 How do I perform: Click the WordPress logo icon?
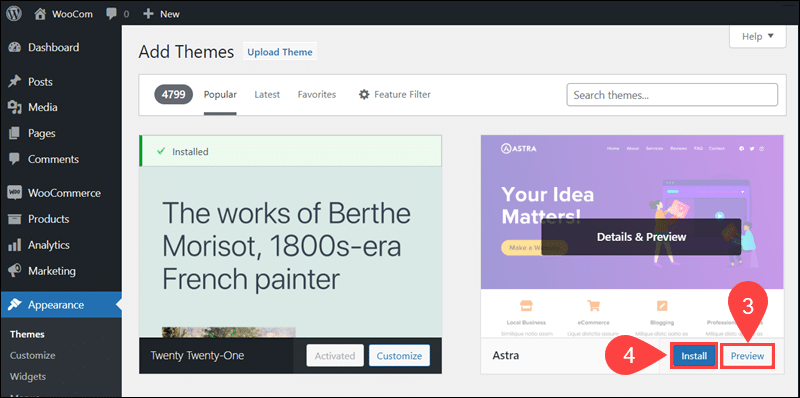14,14
